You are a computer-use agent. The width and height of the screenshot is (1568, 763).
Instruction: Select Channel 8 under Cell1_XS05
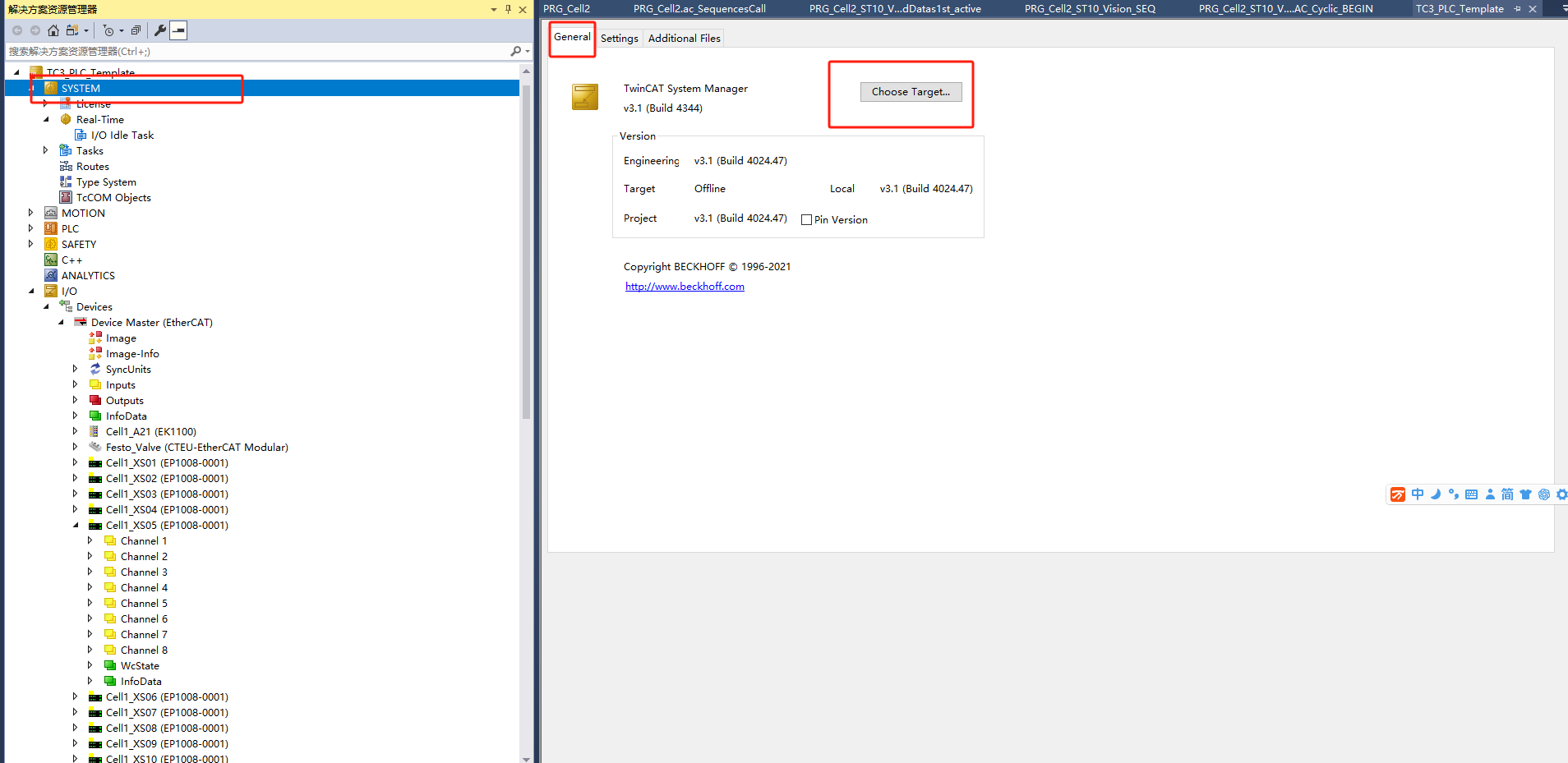[x=144, y=650]
